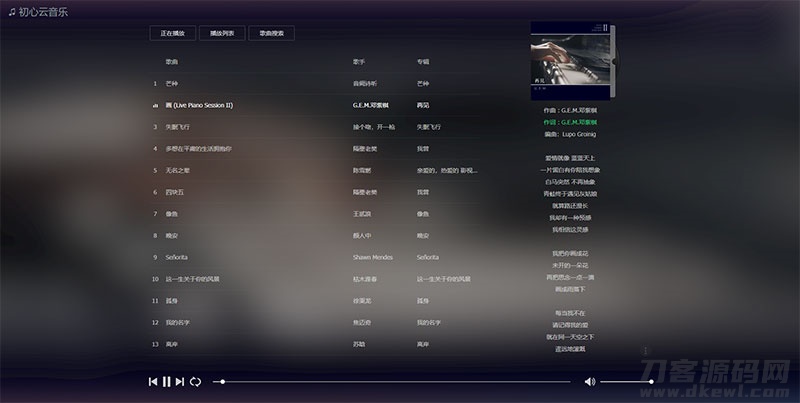The height and width of the screenshot is (403, 800).
Task: Click the playing indicator icon beside 画
Action: [155, 105]
